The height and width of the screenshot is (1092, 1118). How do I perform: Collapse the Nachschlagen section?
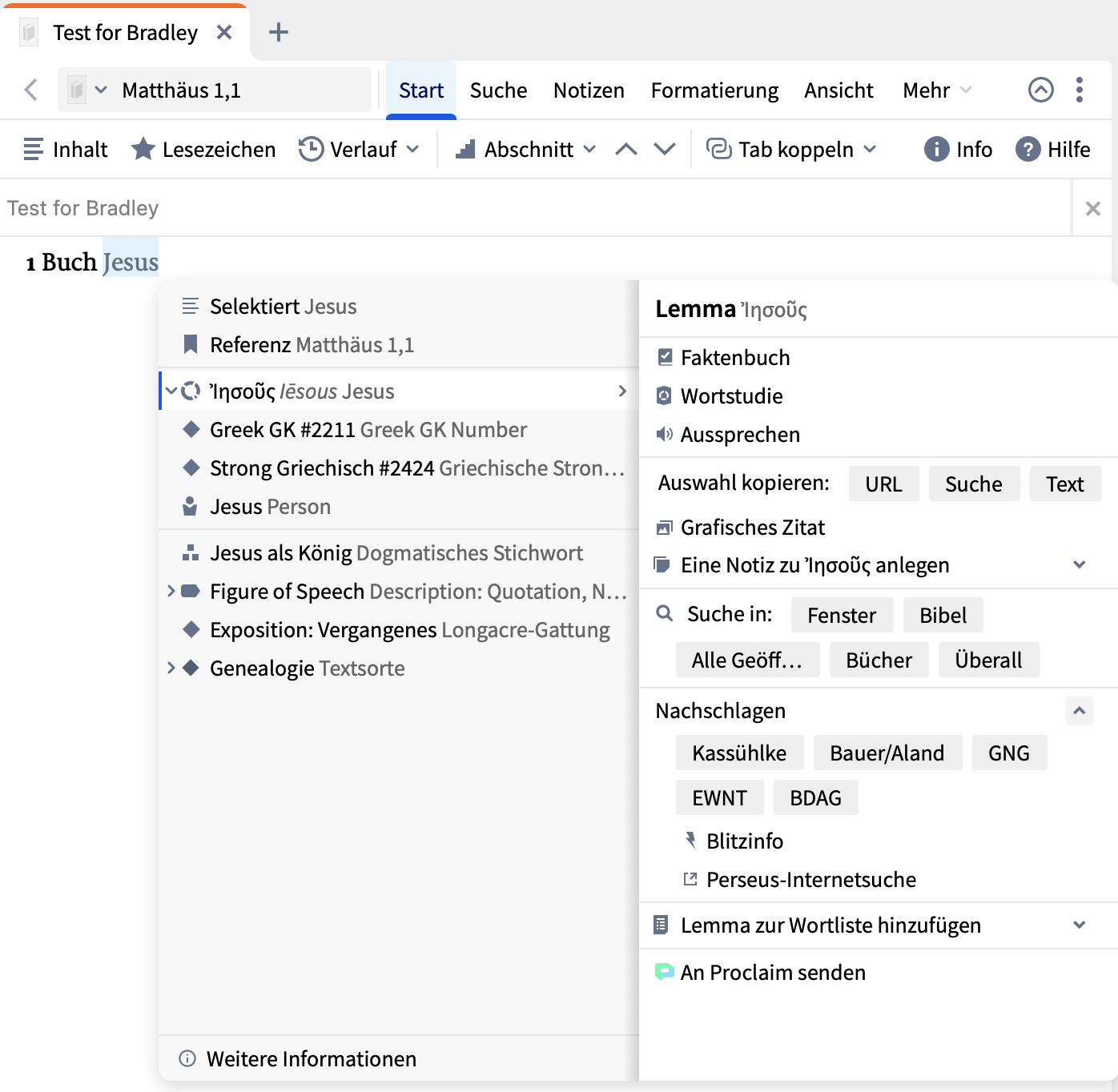tap(1080, 711)
